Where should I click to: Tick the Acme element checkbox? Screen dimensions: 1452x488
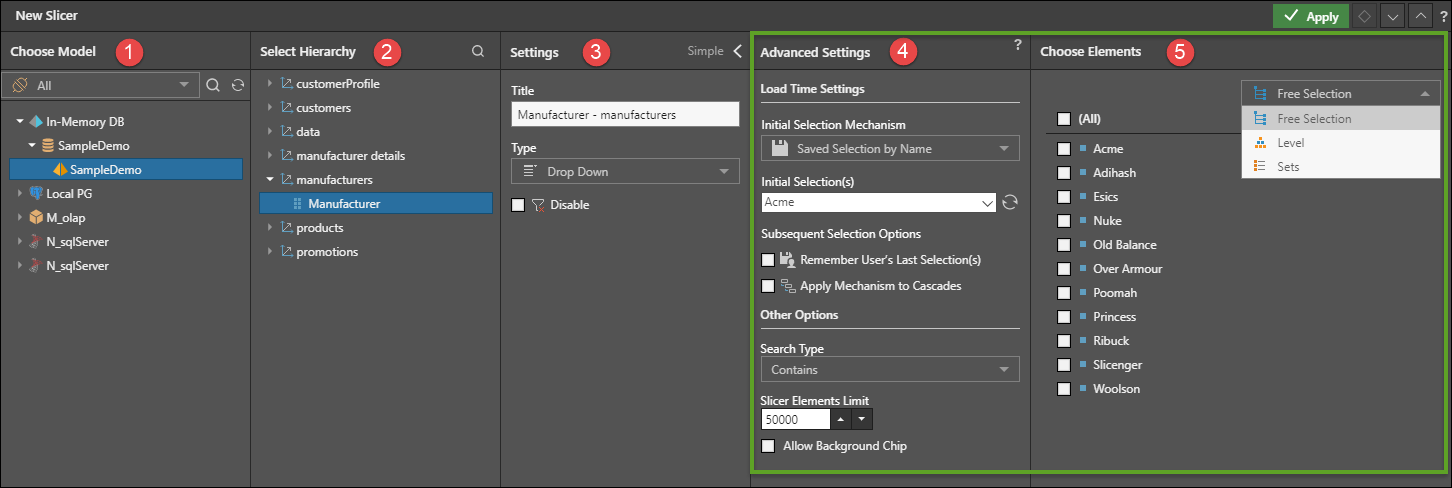click(x=1064, y=149)
